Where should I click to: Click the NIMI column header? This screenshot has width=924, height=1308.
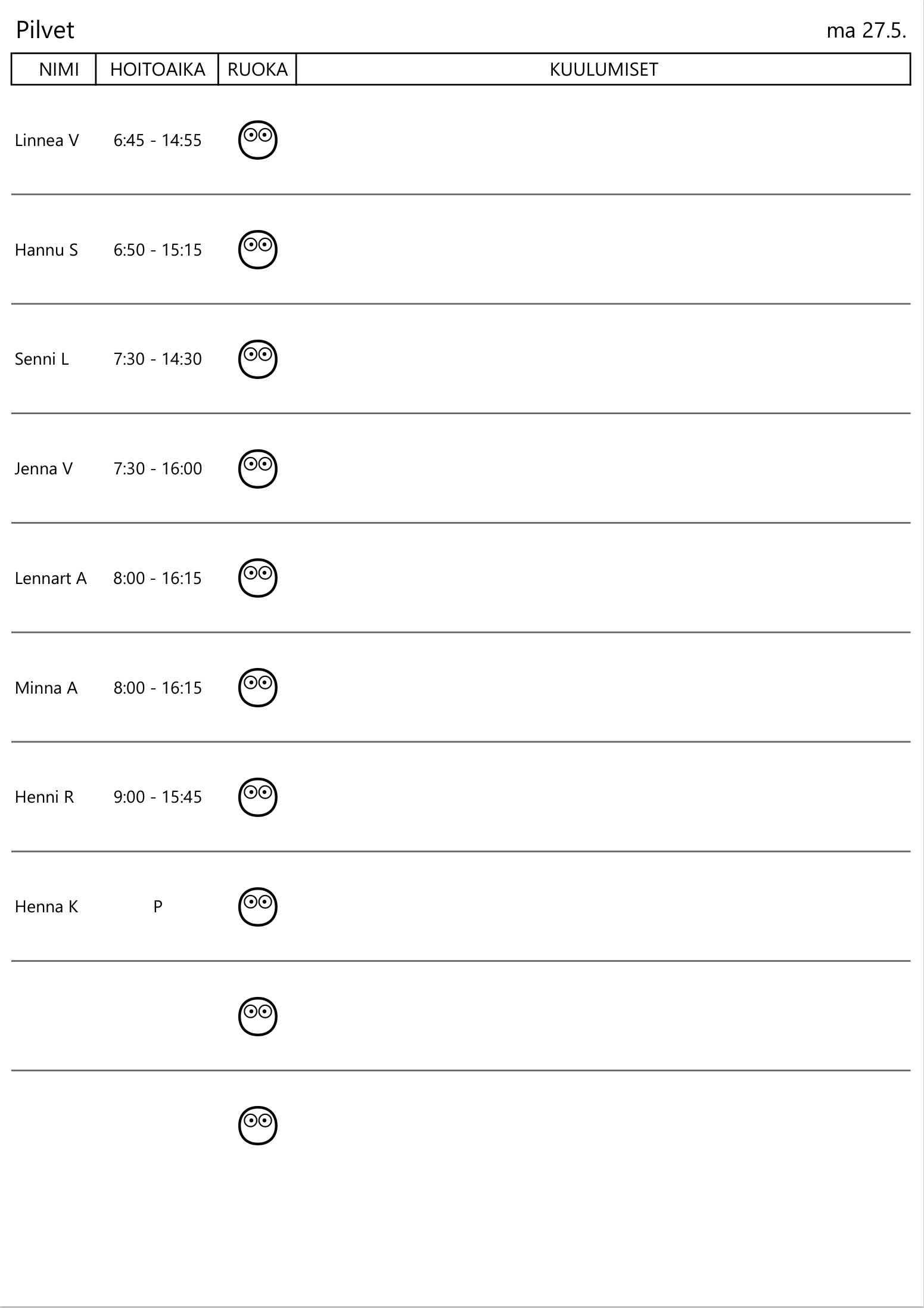(59, 70)
